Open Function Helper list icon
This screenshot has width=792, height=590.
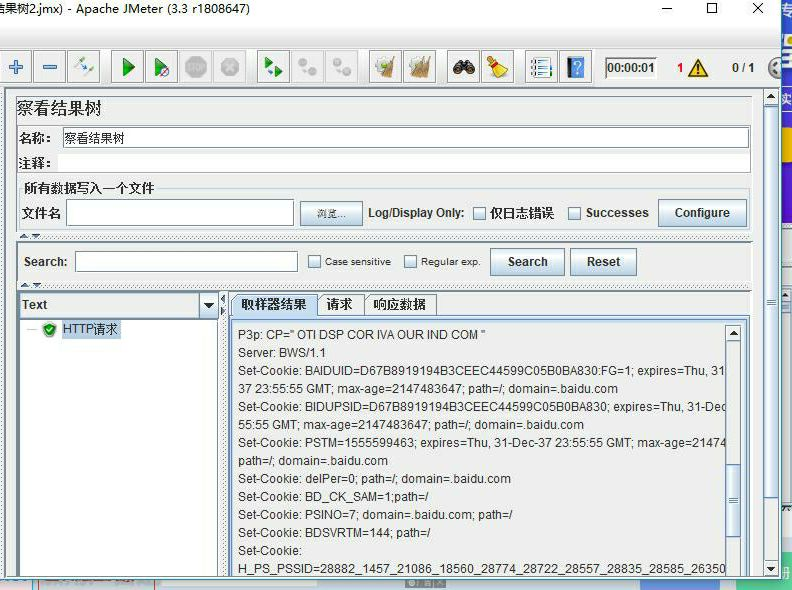pos(541,67)
